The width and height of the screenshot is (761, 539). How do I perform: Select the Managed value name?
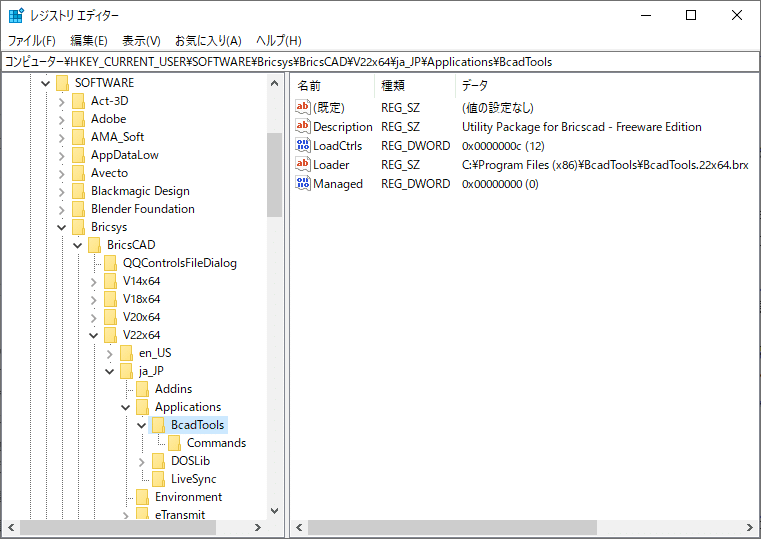(338, 184)
